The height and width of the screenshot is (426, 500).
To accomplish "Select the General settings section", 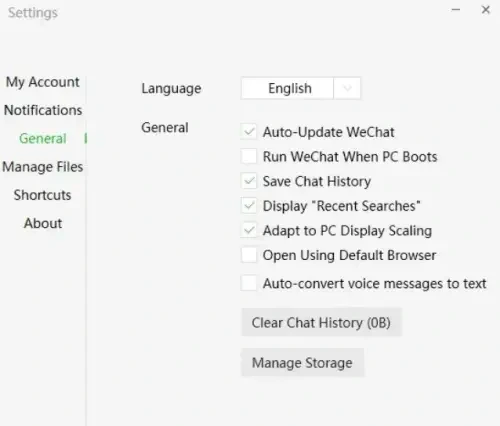I will coord(43,138).
